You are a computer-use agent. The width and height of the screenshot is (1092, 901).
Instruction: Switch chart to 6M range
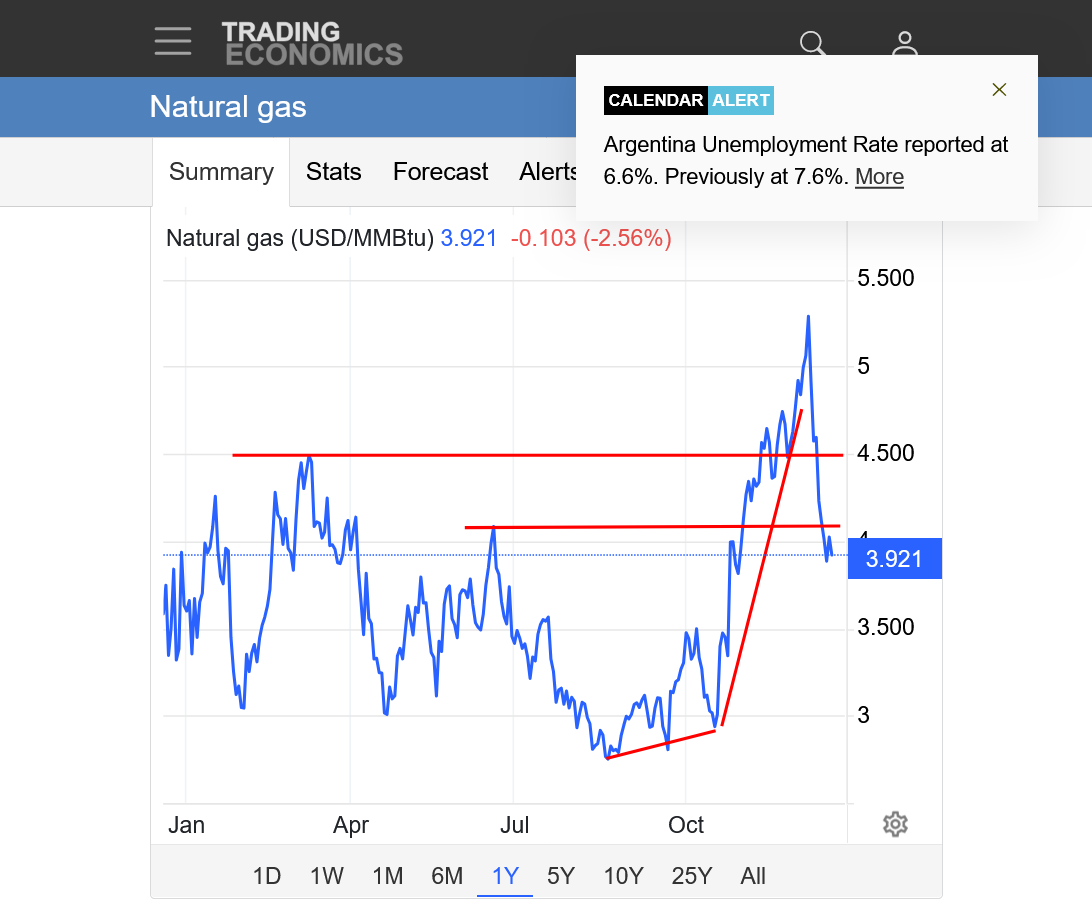click(447, 876)
